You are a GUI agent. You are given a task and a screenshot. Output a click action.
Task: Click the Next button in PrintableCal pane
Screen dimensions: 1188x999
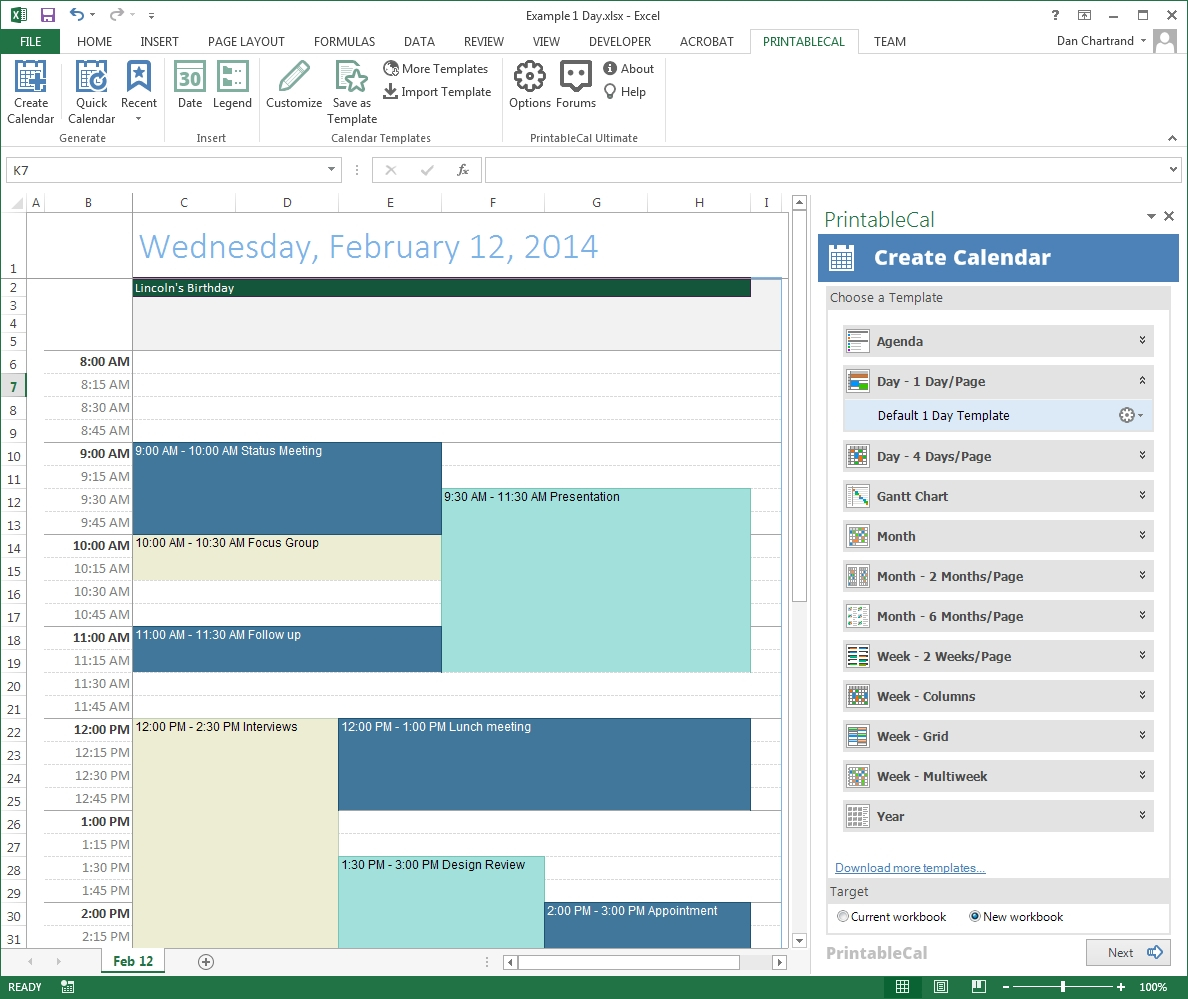[1128, 953]
